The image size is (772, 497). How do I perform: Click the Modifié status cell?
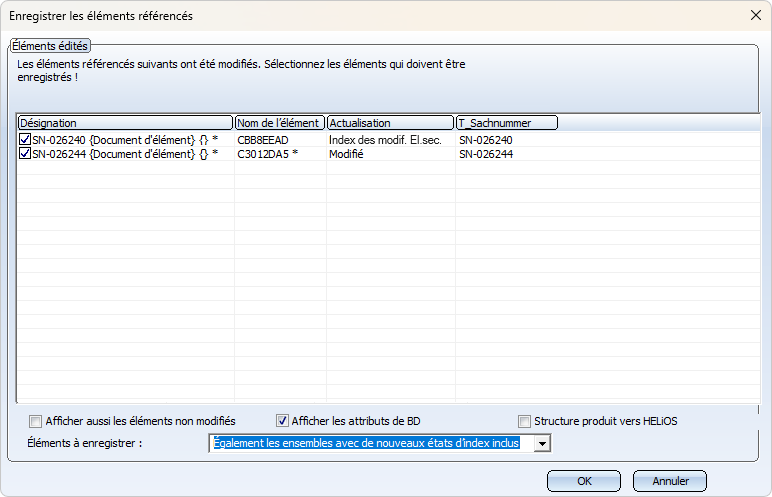click(x=346, y=154)
